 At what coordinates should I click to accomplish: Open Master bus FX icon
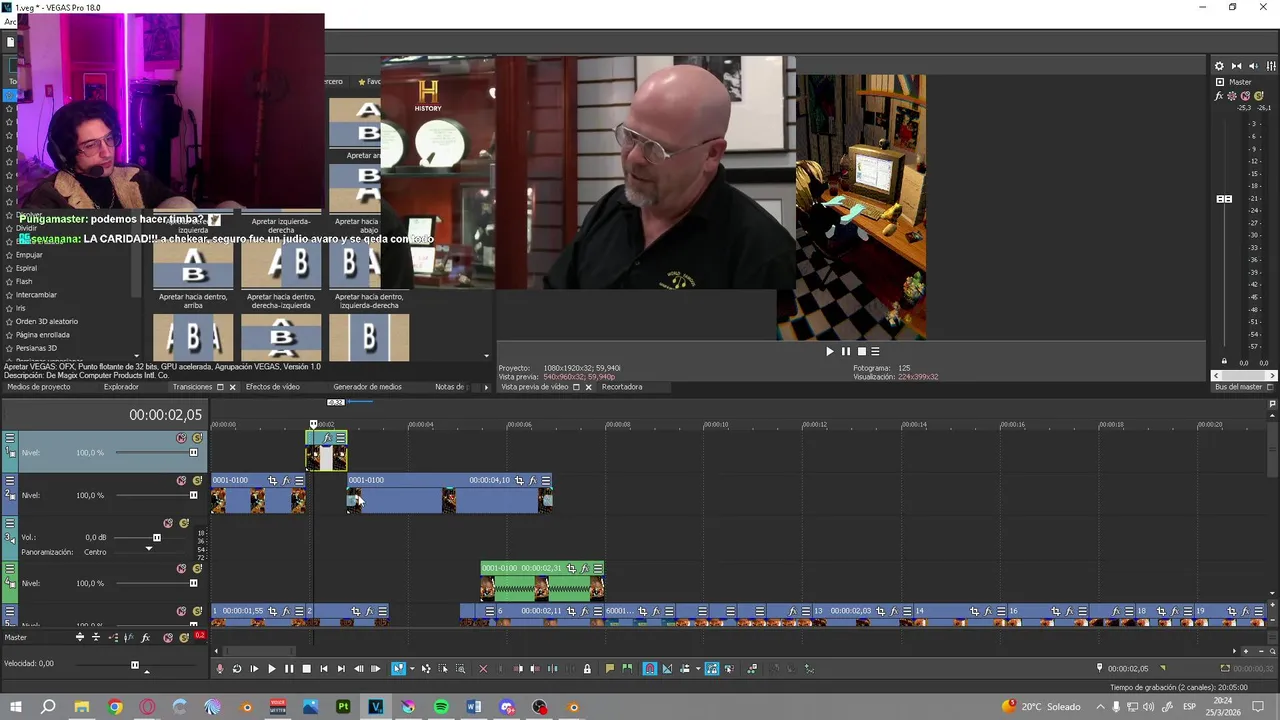1219,96
